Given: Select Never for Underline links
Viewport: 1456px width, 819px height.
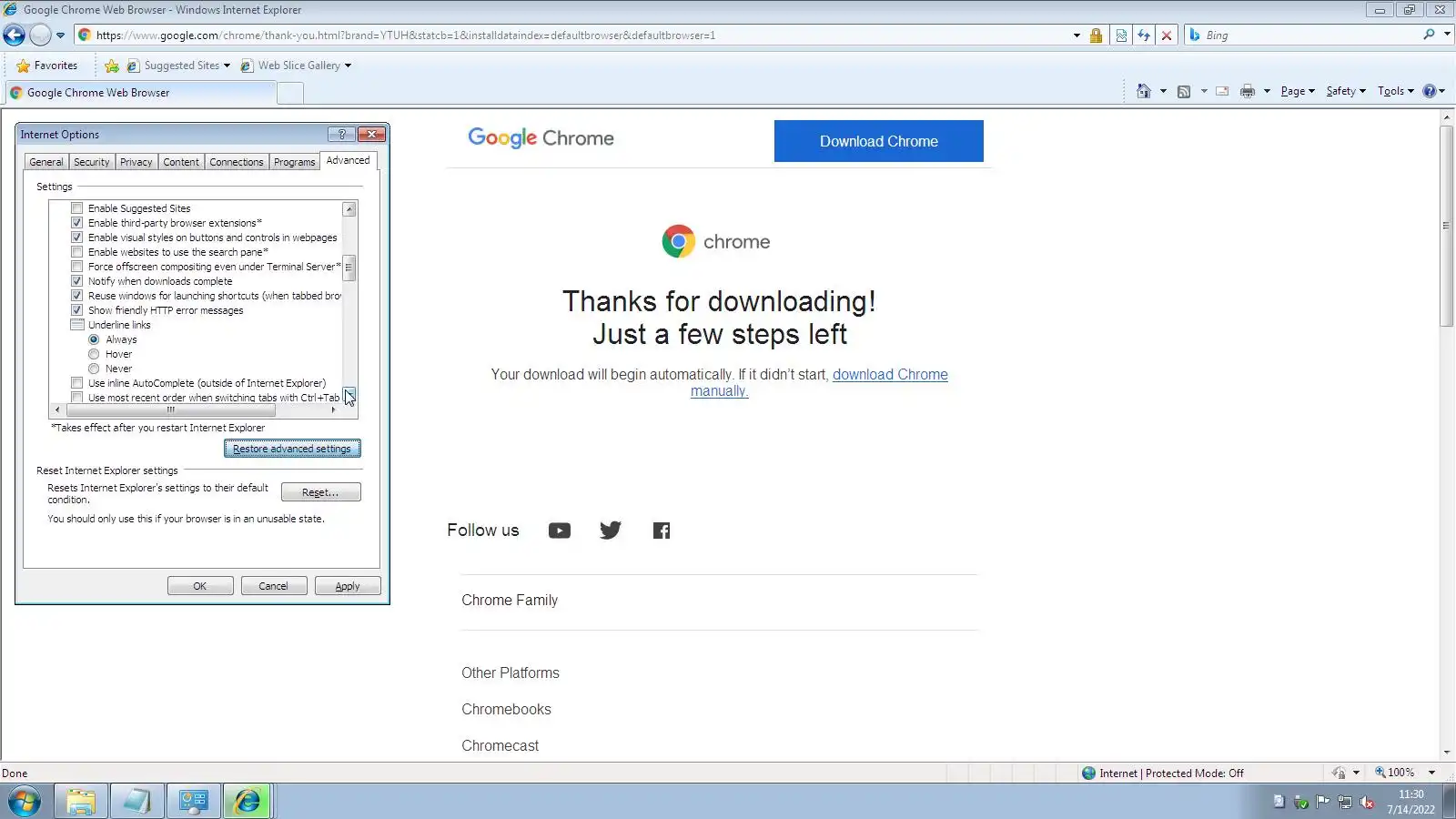Looking at the screenshot, I should click(94, 369).
